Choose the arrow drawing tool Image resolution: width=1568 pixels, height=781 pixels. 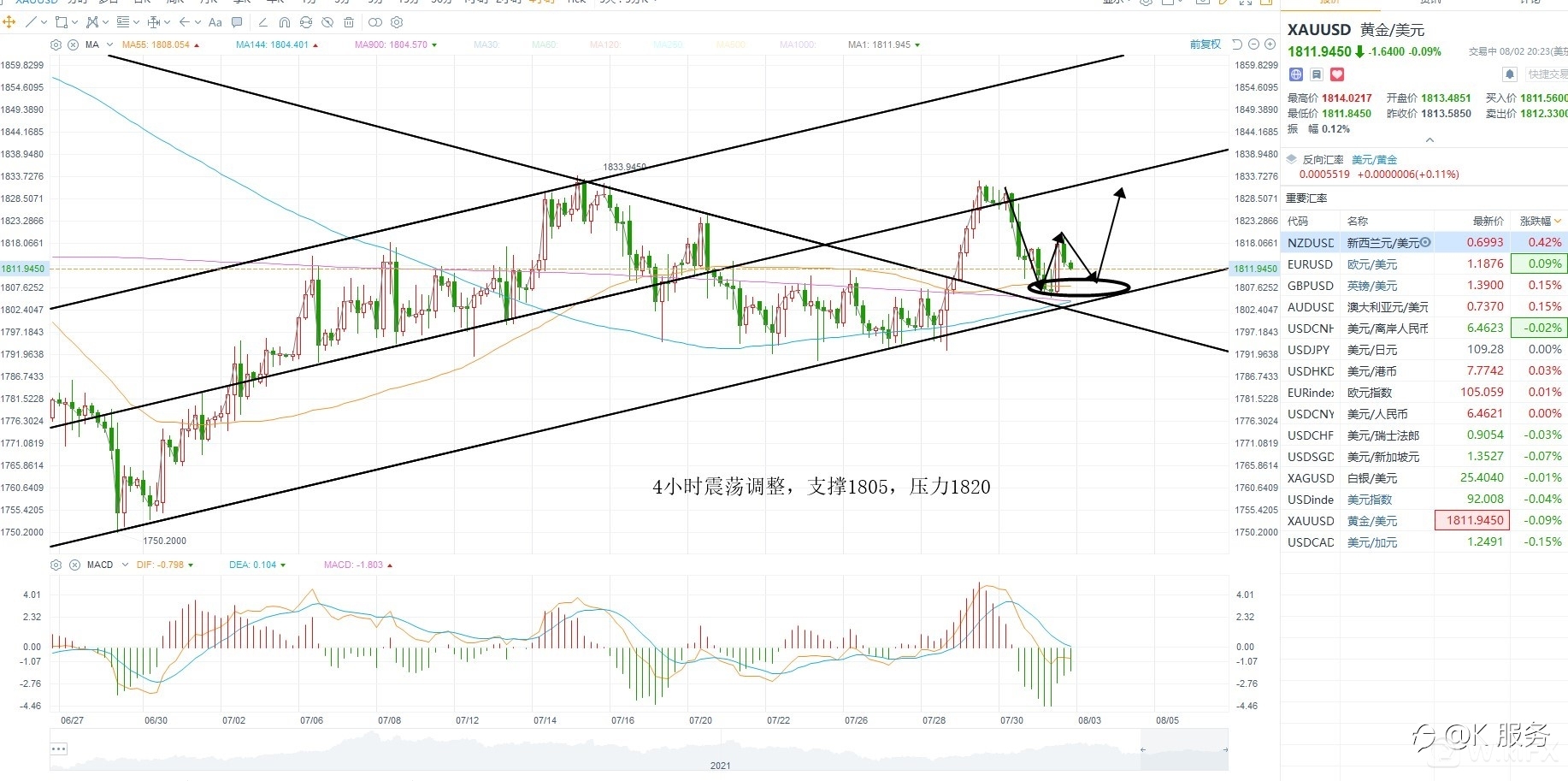coord(185,22)
